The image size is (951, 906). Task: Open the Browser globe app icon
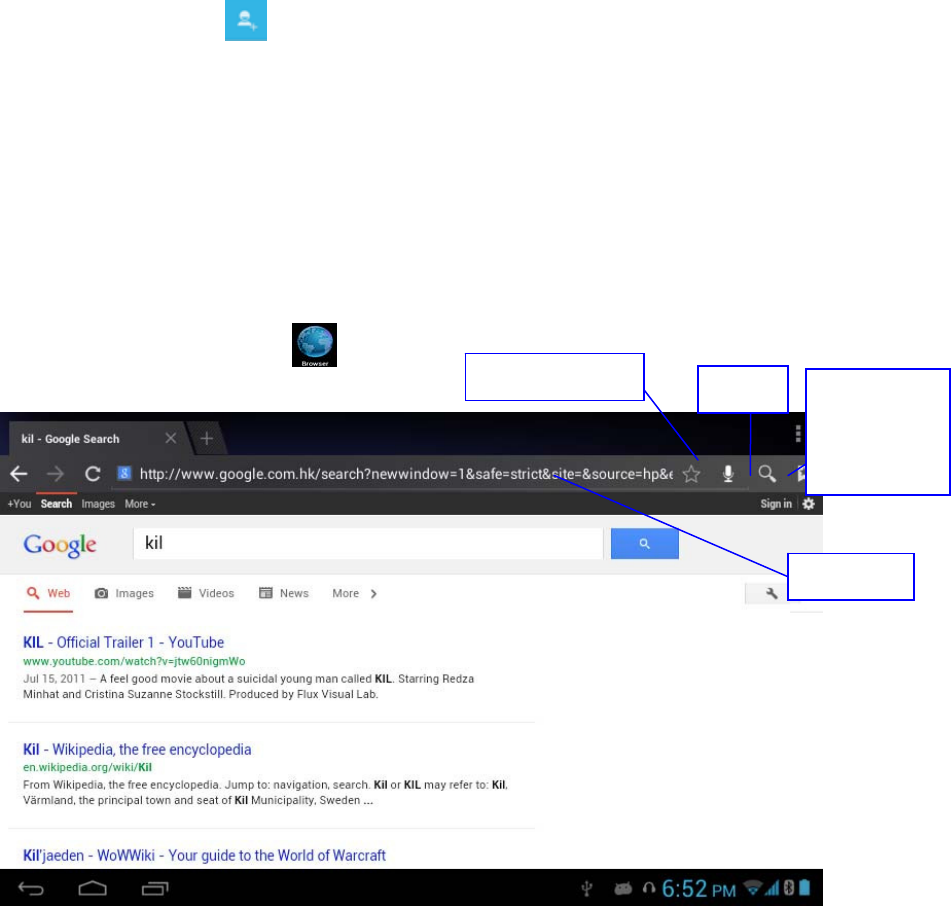314,344
